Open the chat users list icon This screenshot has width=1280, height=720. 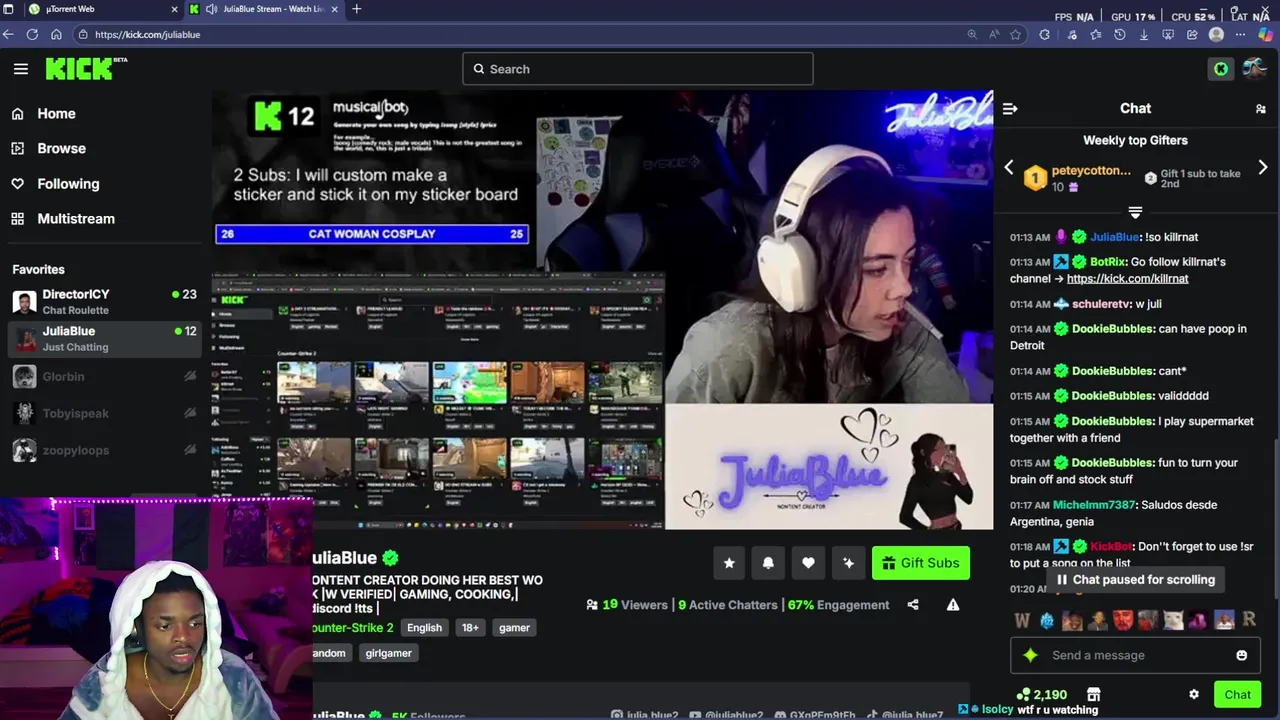(x=1261, y=108)
